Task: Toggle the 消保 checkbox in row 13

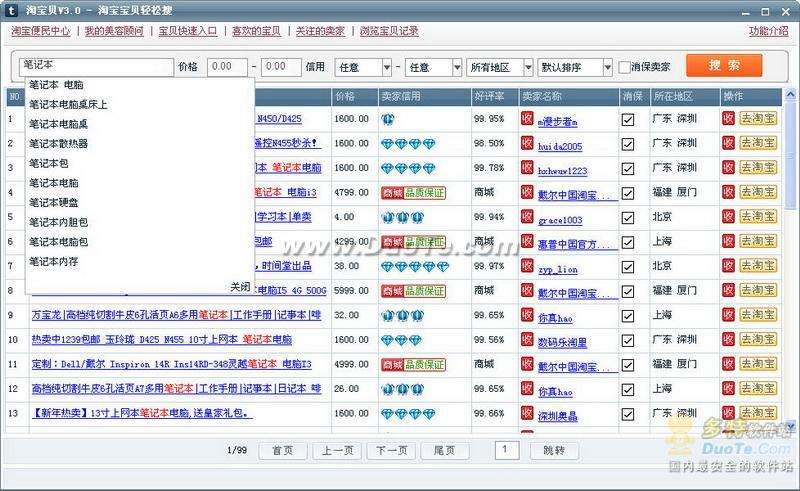Action: (628, 413)
